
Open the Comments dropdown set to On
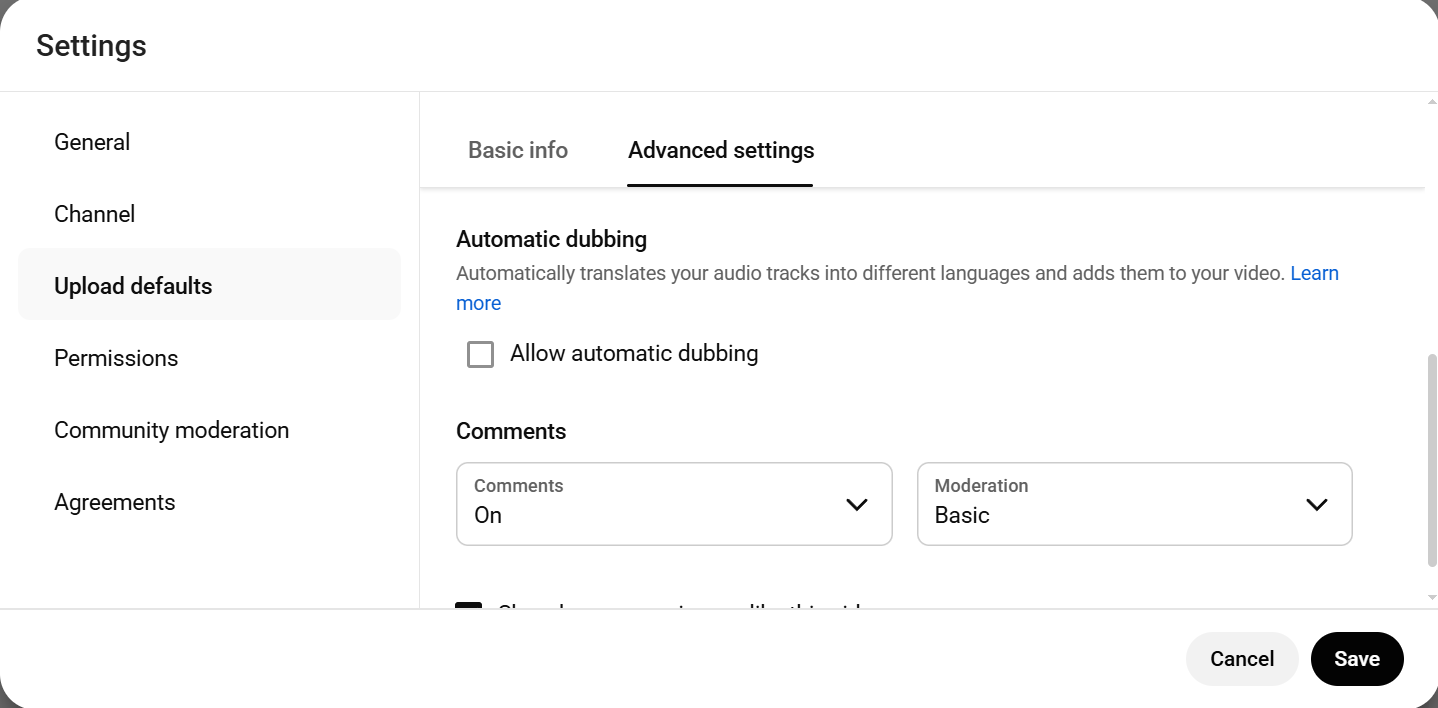pos(674,504)
